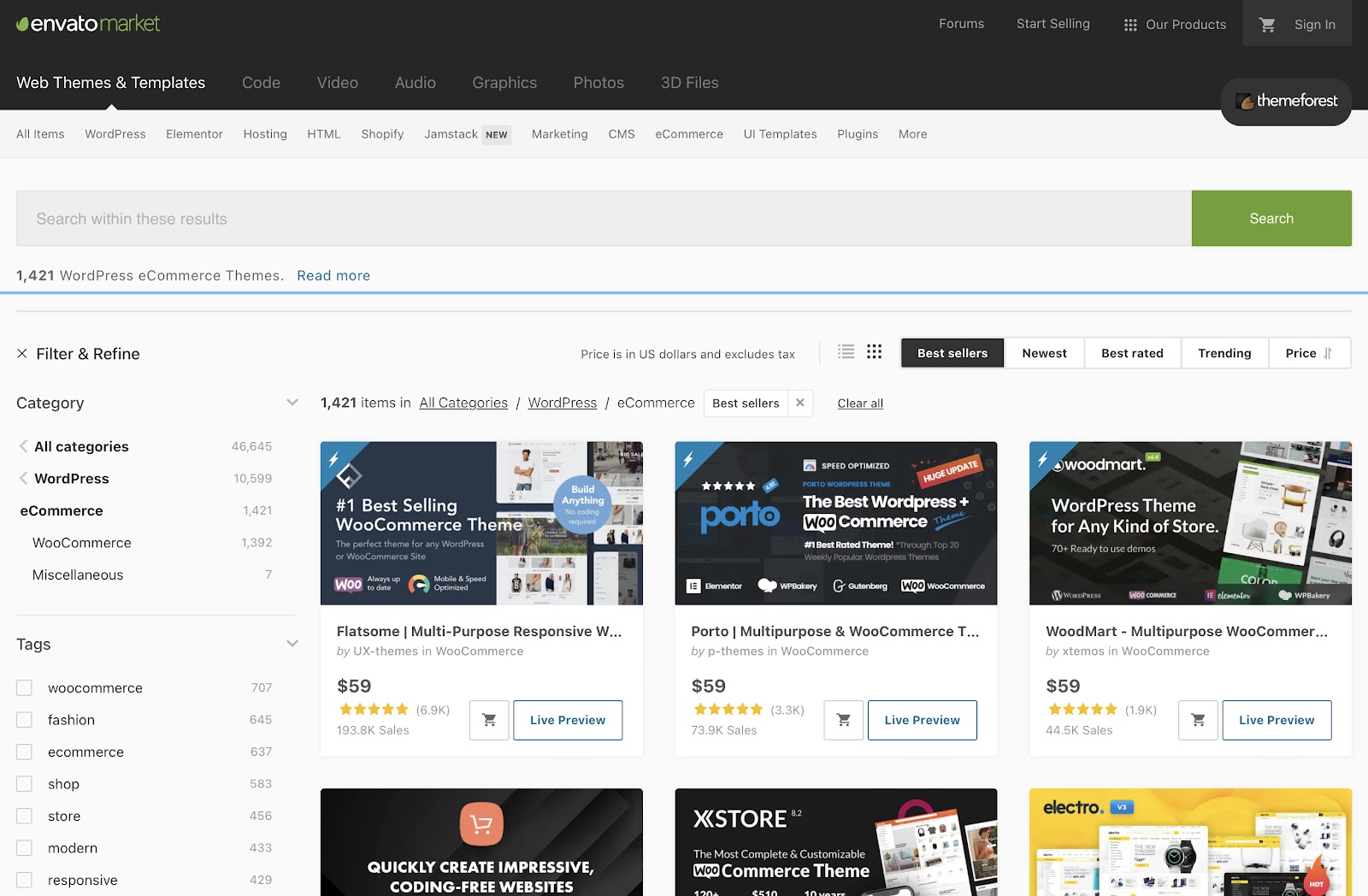1368x896 pixels.
Task: Open the Elementor subnavigation item
Action: pos(194,134)
